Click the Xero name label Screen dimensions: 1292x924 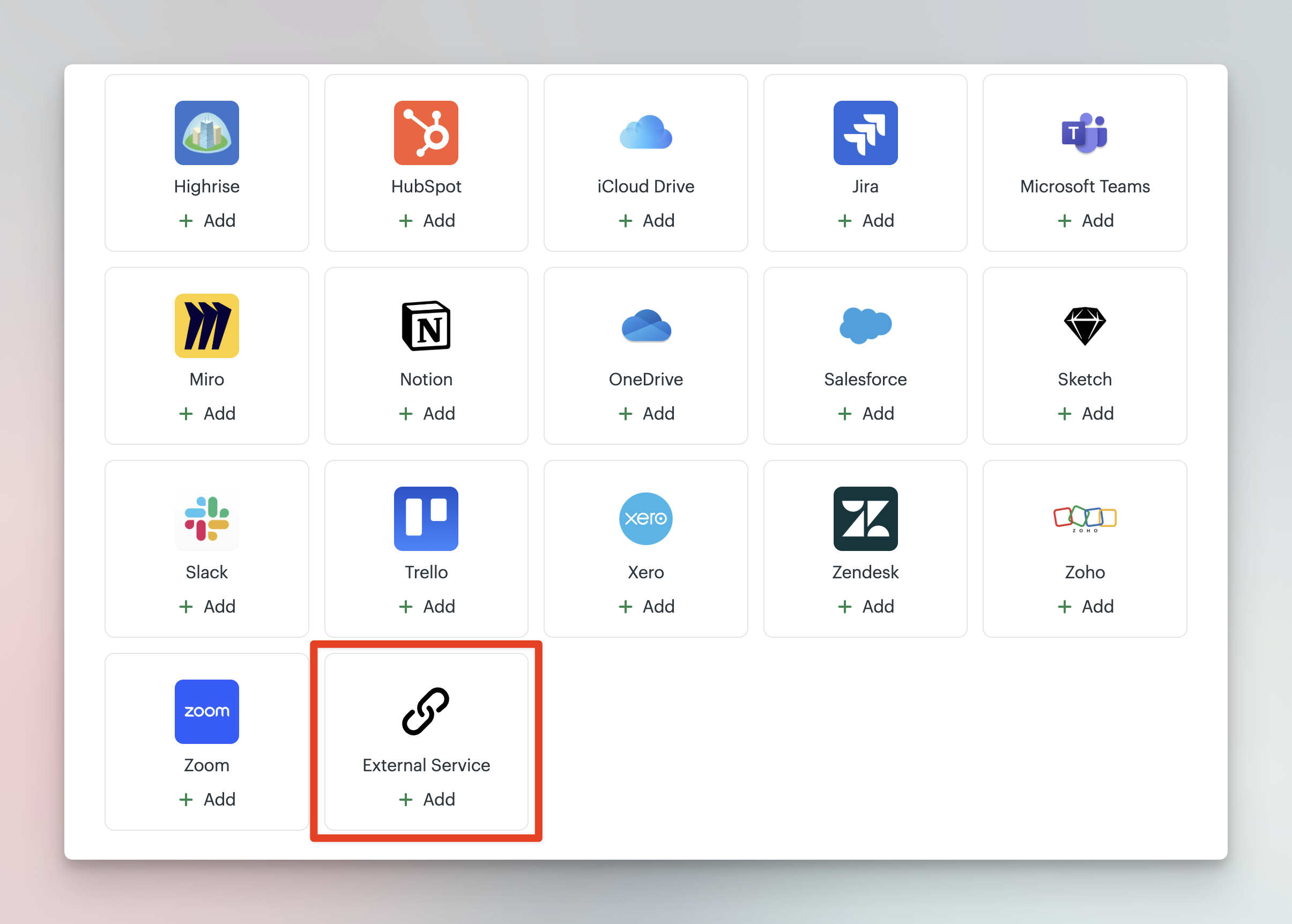click(x=645, y=572)
